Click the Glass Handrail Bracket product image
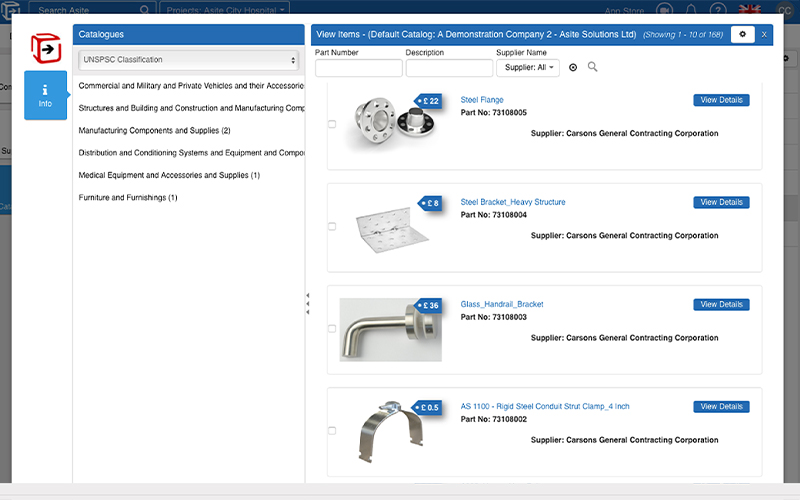This screenshot has height=500, width=800. point(390,330)
